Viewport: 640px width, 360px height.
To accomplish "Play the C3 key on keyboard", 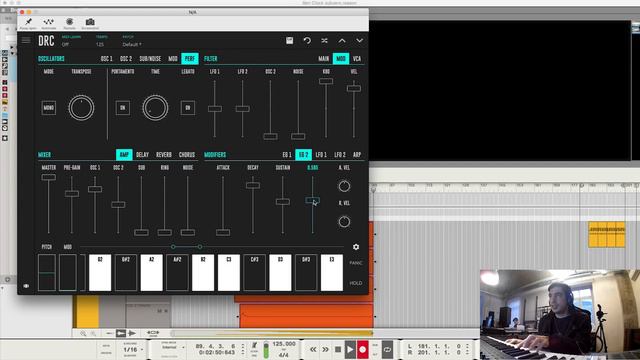I will coord(229,273).
